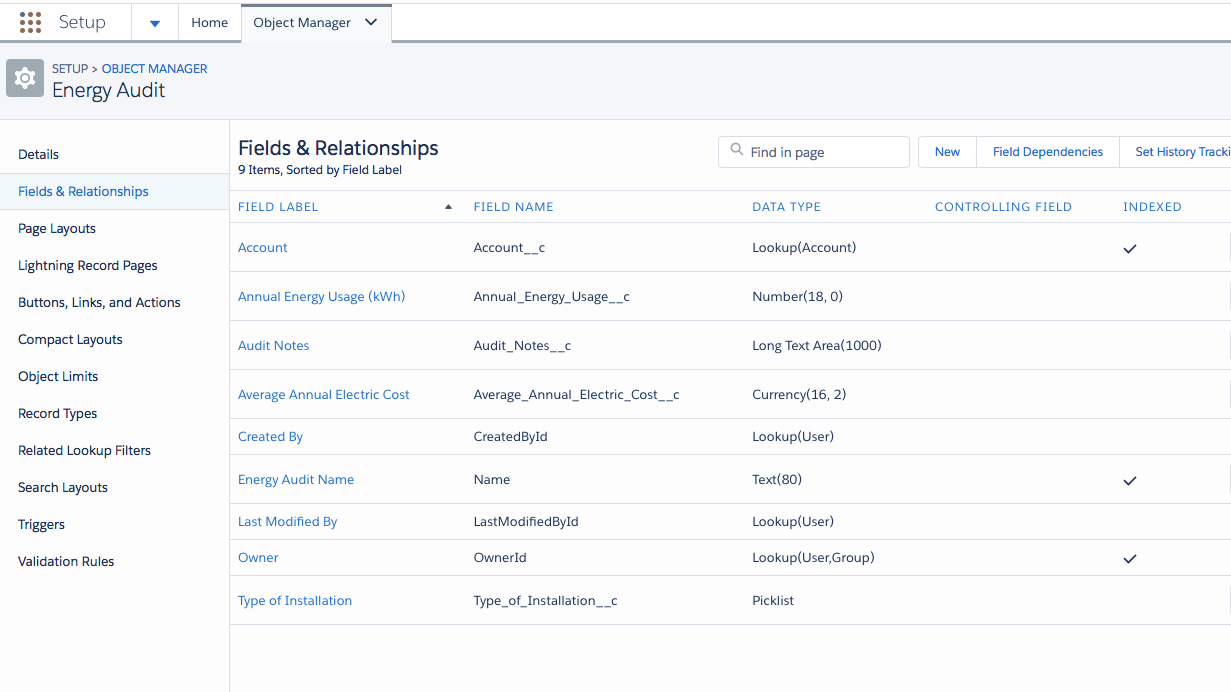Click the search magnifier icon

[737, 151]
